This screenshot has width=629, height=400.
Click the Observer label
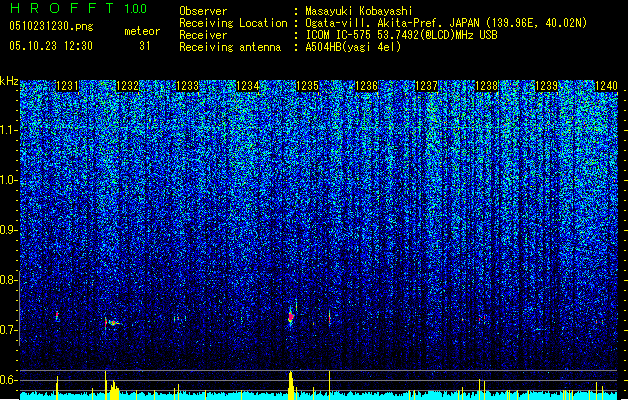click(x=203, y=11)
